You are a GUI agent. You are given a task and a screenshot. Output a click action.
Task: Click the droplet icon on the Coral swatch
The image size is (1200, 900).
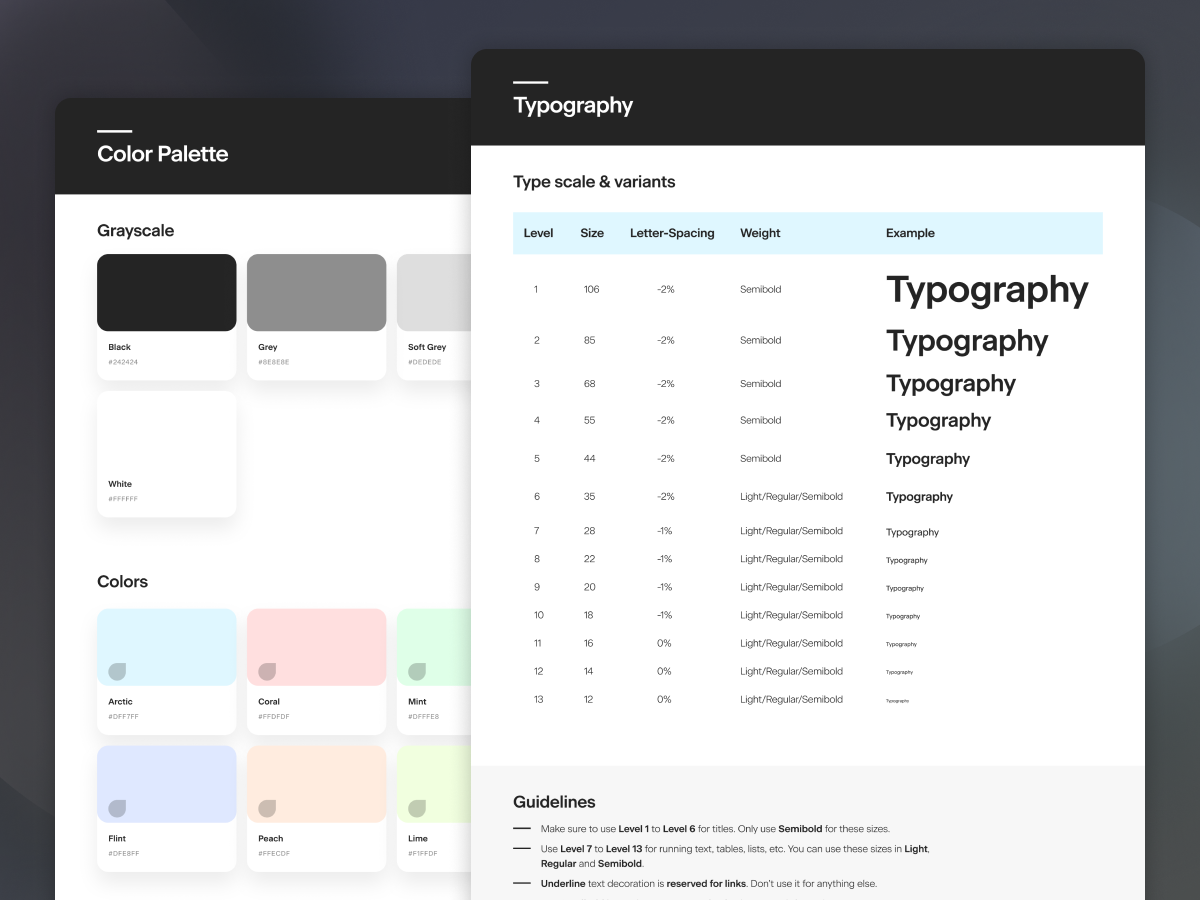[267, 671]
